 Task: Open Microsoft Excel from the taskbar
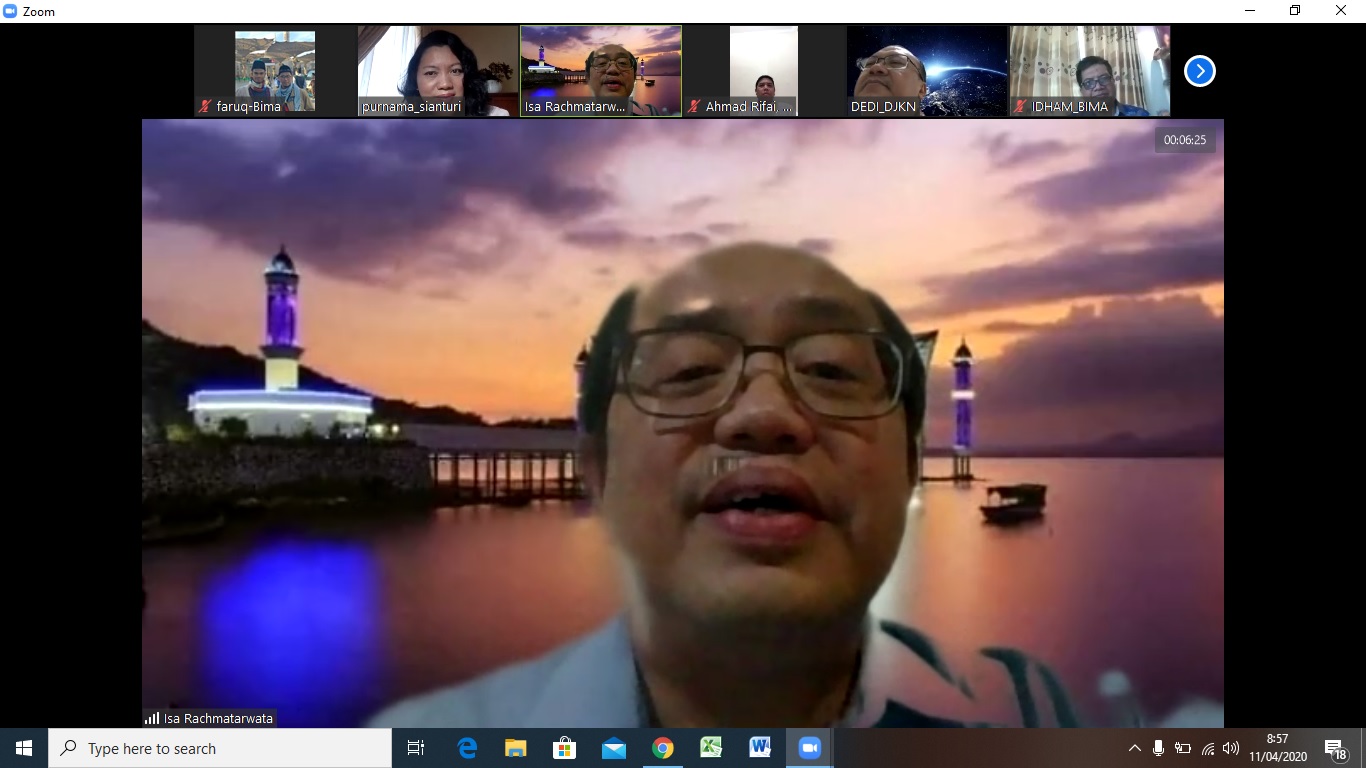click(x=711, y=748)
